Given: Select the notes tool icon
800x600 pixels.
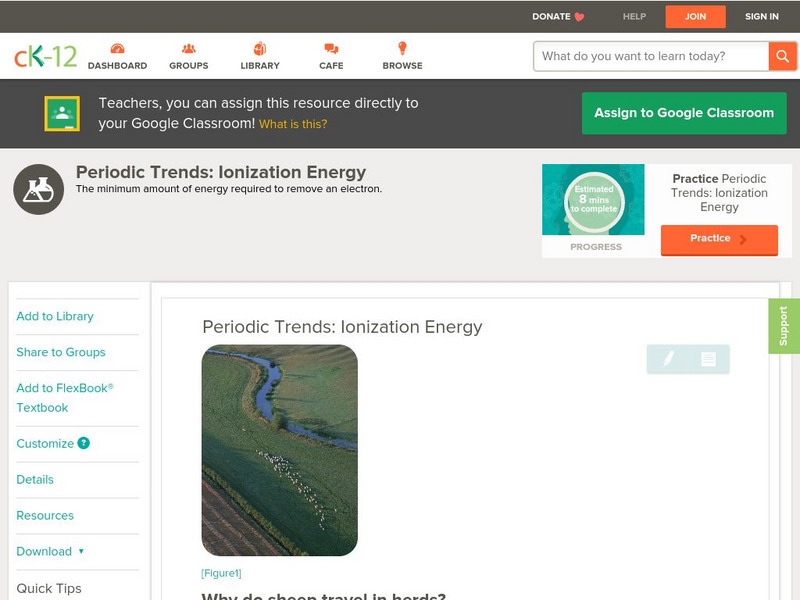Looking at the screenshot, I should (x=708, y=359).
